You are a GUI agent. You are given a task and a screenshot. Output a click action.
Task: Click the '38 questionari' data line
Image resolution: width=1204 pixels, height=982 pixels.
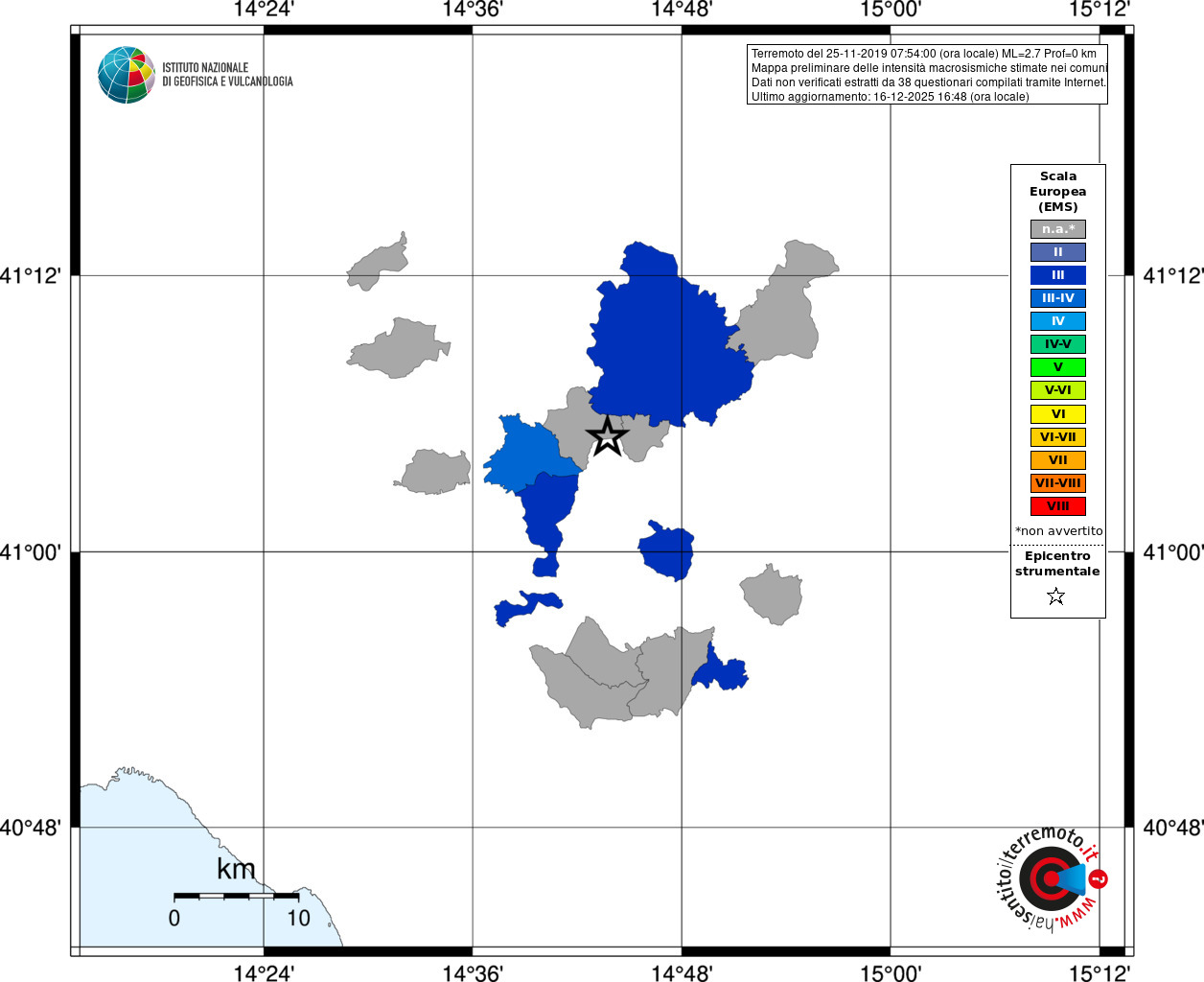928,82
